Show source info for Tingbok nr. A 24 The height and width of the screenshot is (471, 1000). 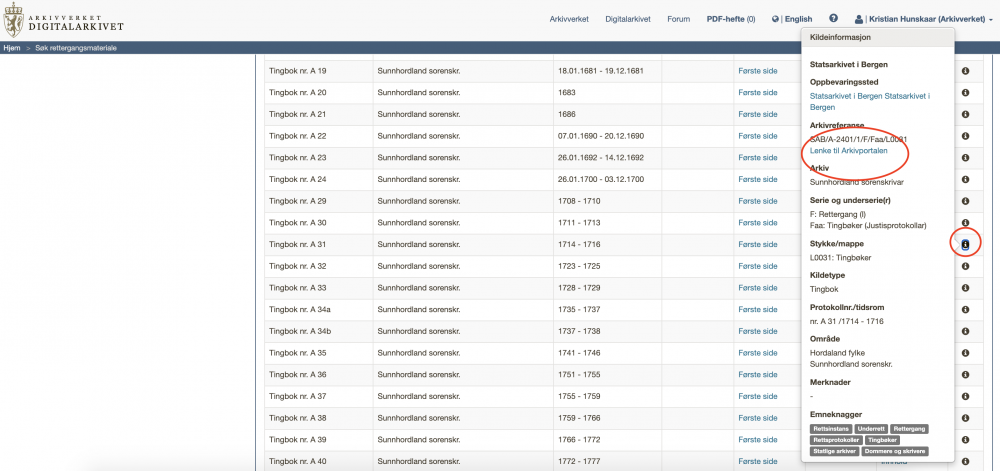[965, 179]
